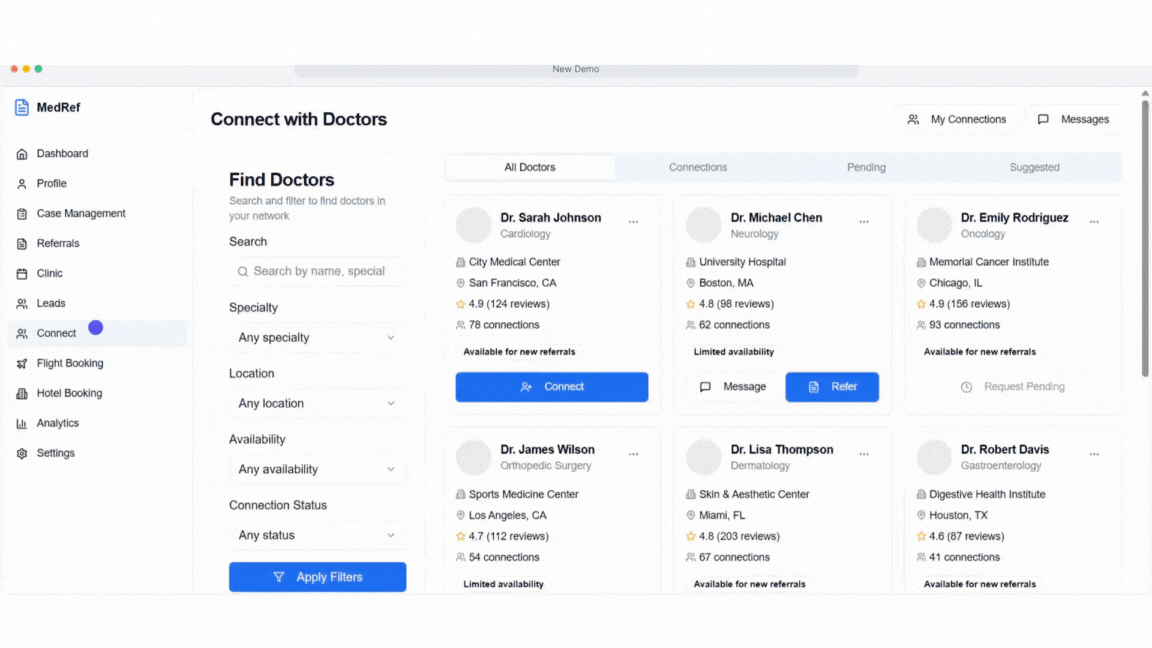Open the Any availability dropdown
The width and height of the screenshot is (1152, 648).
click(x=317, y=469)
